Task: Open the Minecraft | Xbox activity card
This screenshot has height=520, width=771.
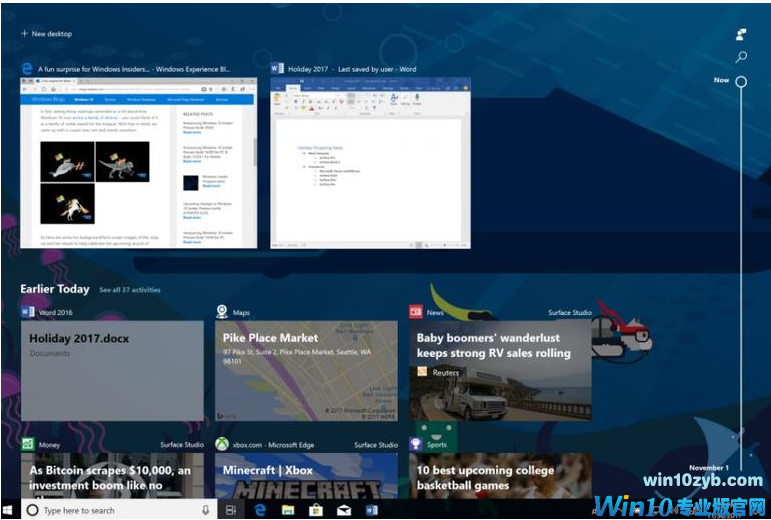Action: [306, 476]
